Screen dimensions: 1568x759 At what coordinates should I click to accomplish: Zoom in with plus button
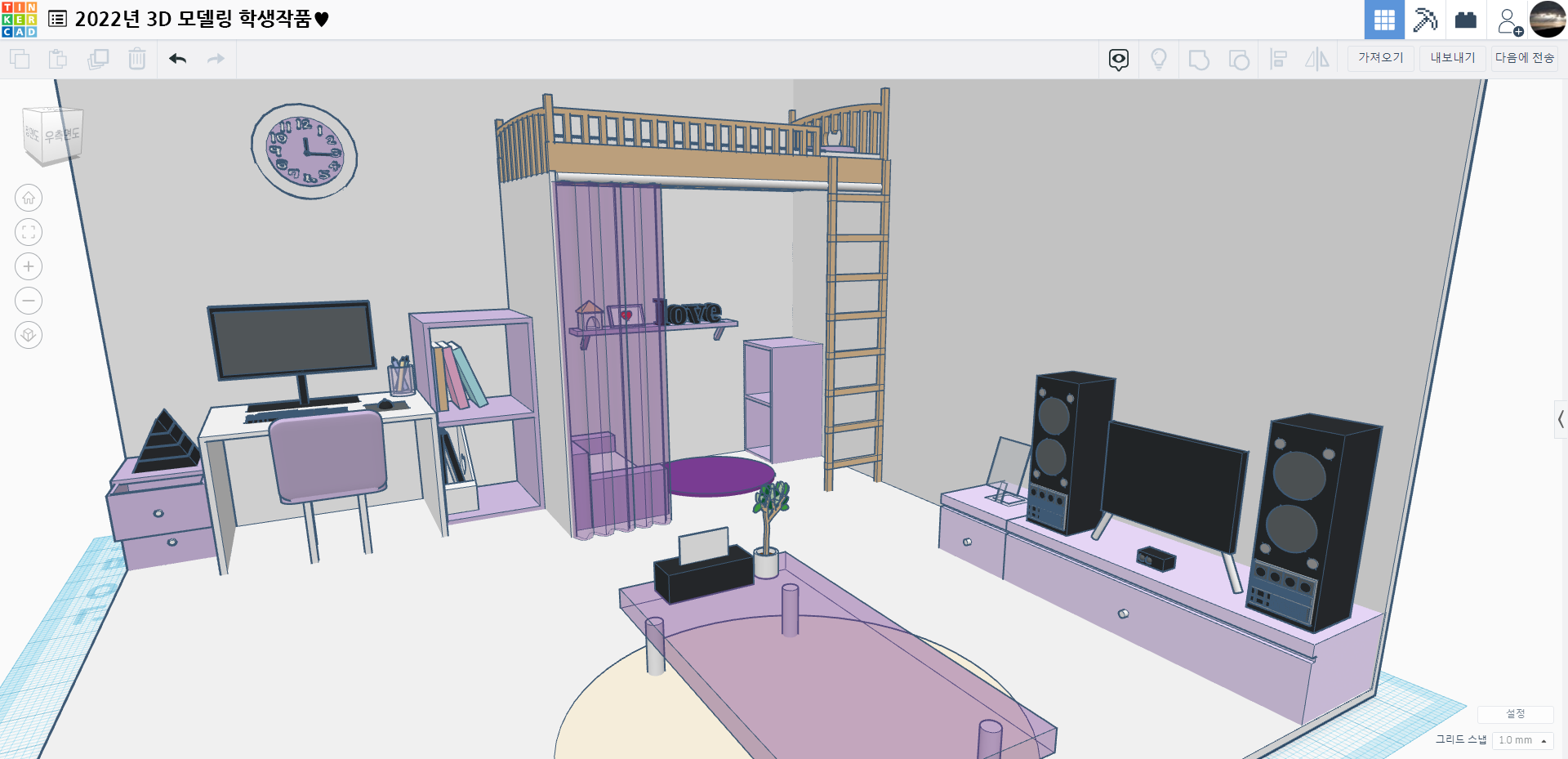point(29,266)
